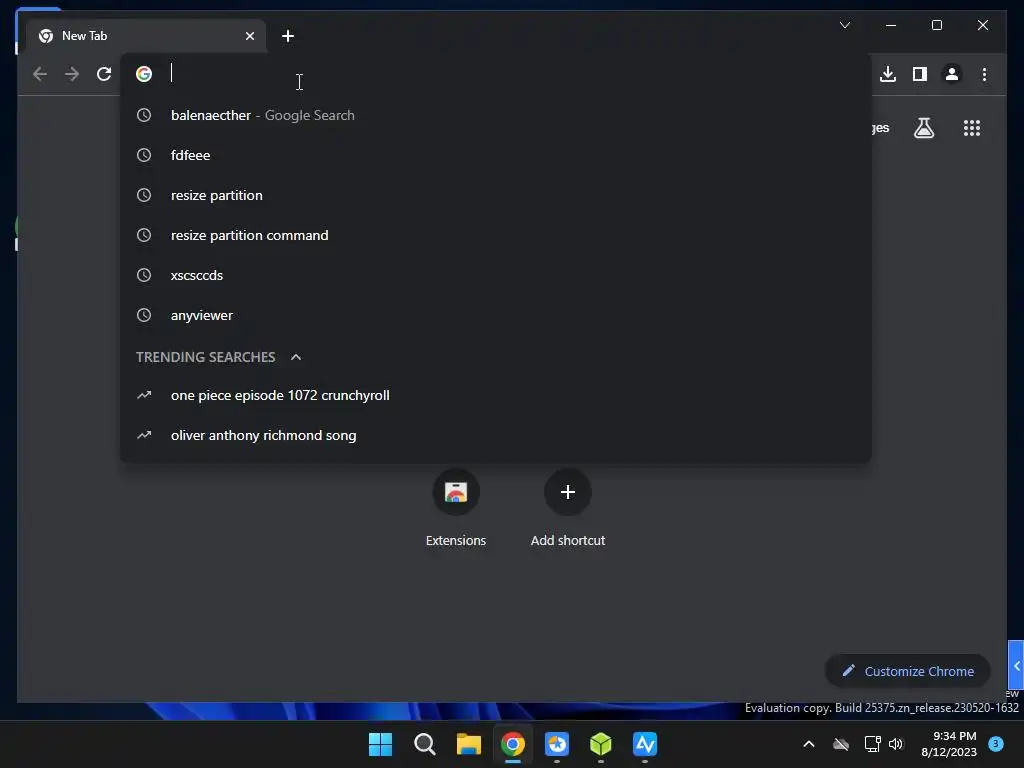Open the profile avatar icon
Image resolution: width=1024 pixels, height=768 pixels.
click(952, 74)
